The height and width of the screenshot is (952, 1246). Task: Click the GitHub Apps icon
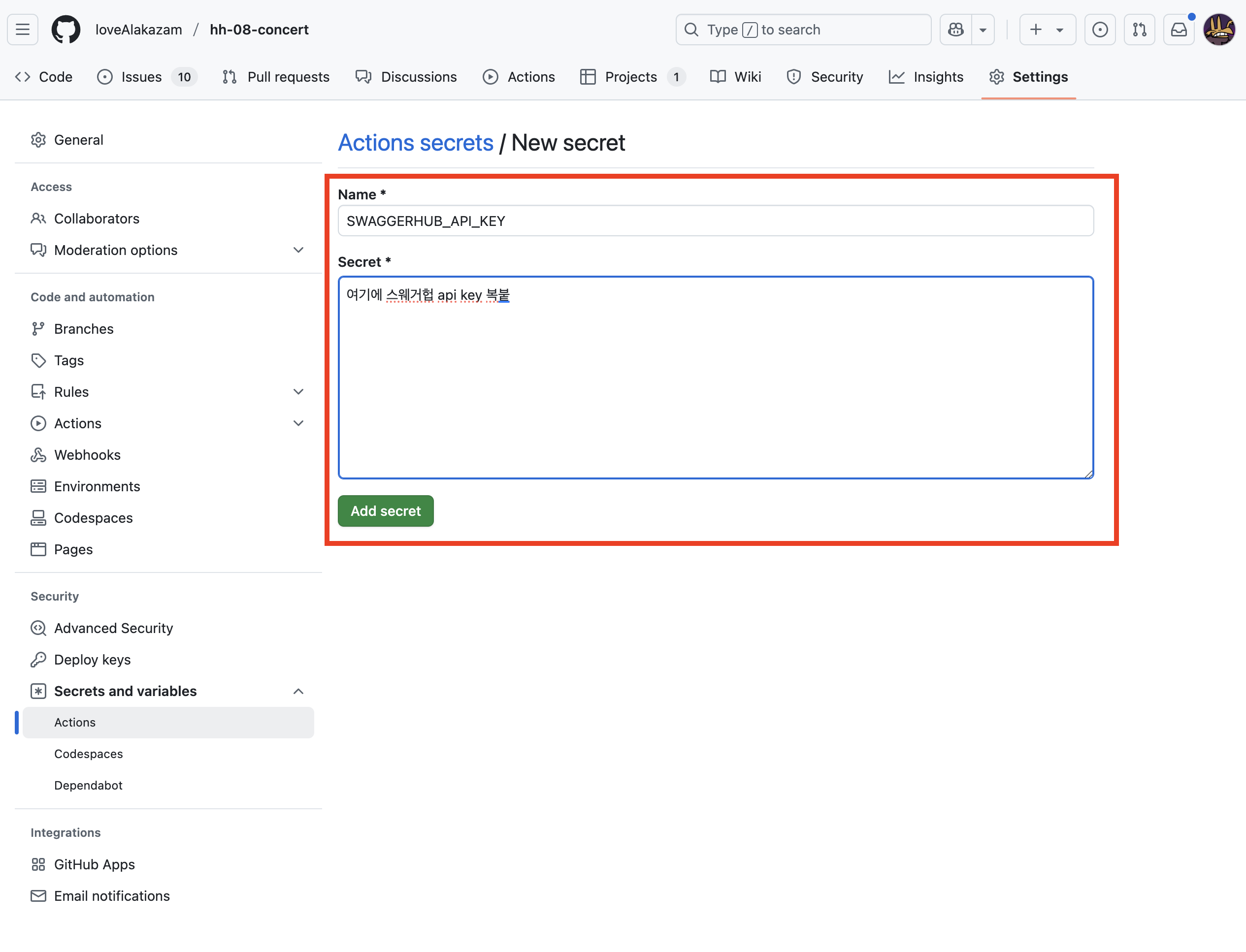(38, 865)
